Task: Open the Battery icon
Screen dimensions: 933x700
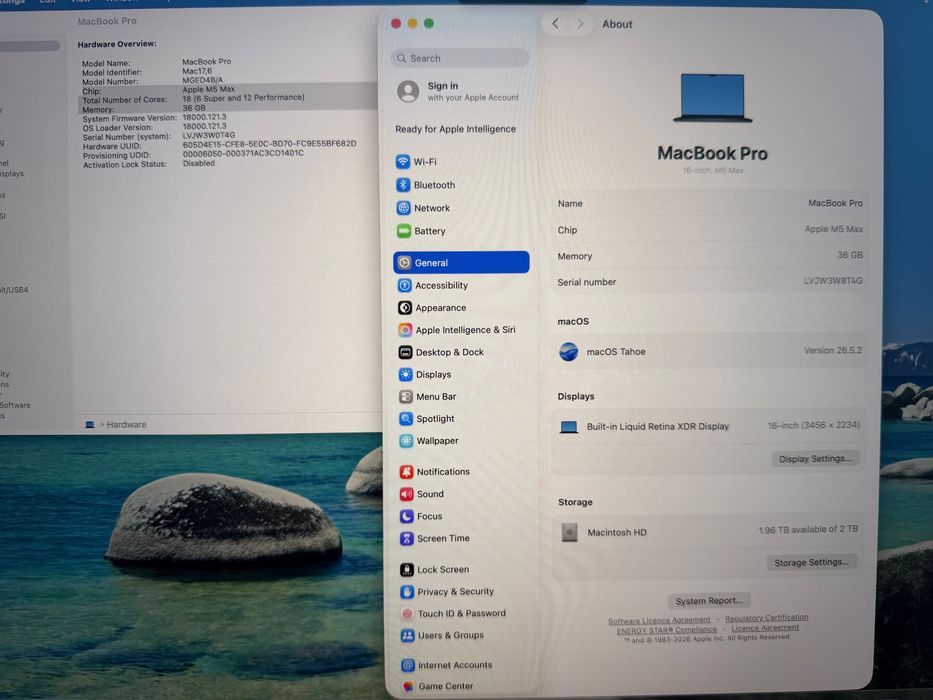Action: click(x=404, y=231)
